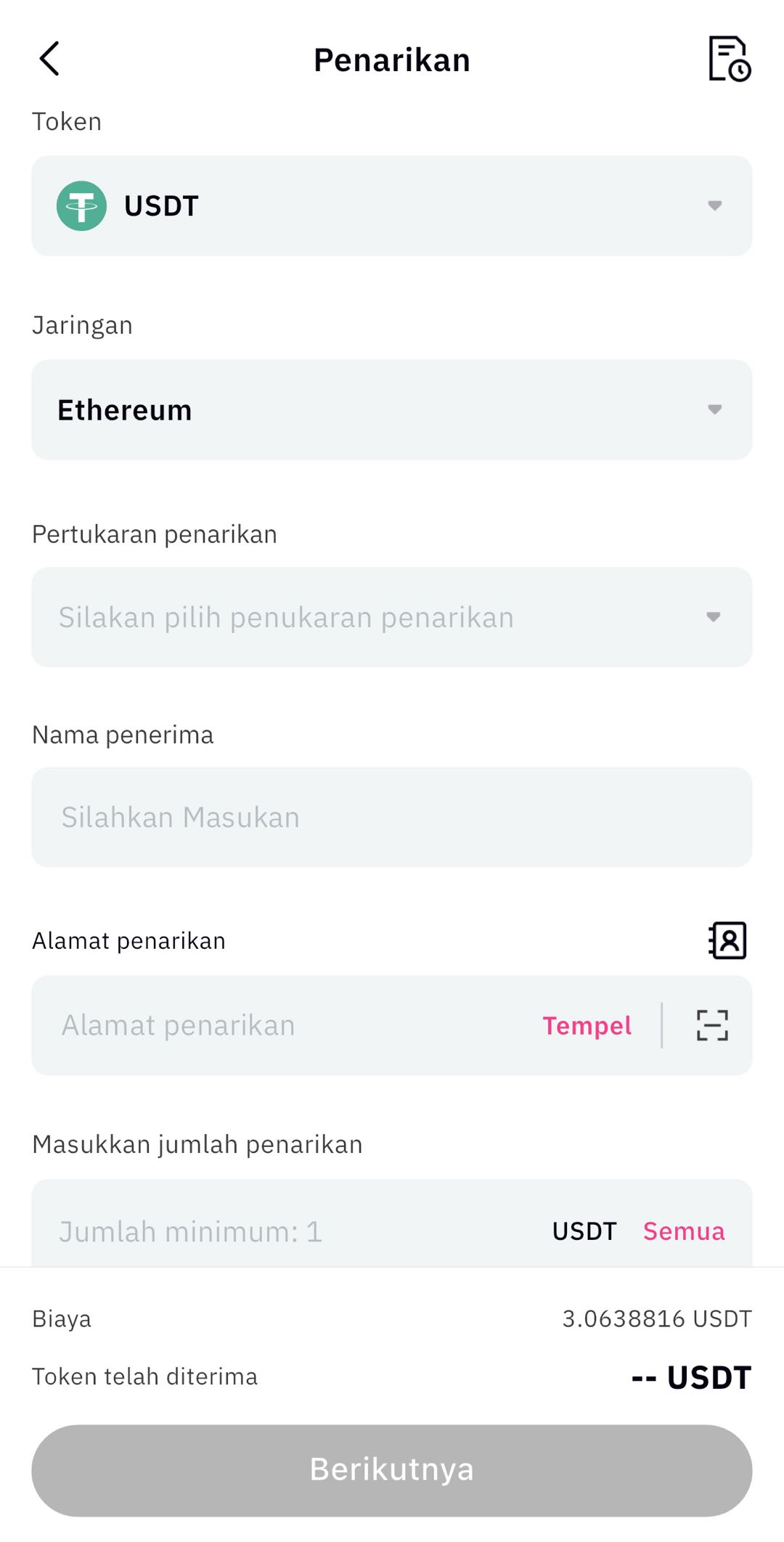Expand the Ethereum network dropdown arrow
Viewport: 784px width, 1542px height.
click(715, 410)
